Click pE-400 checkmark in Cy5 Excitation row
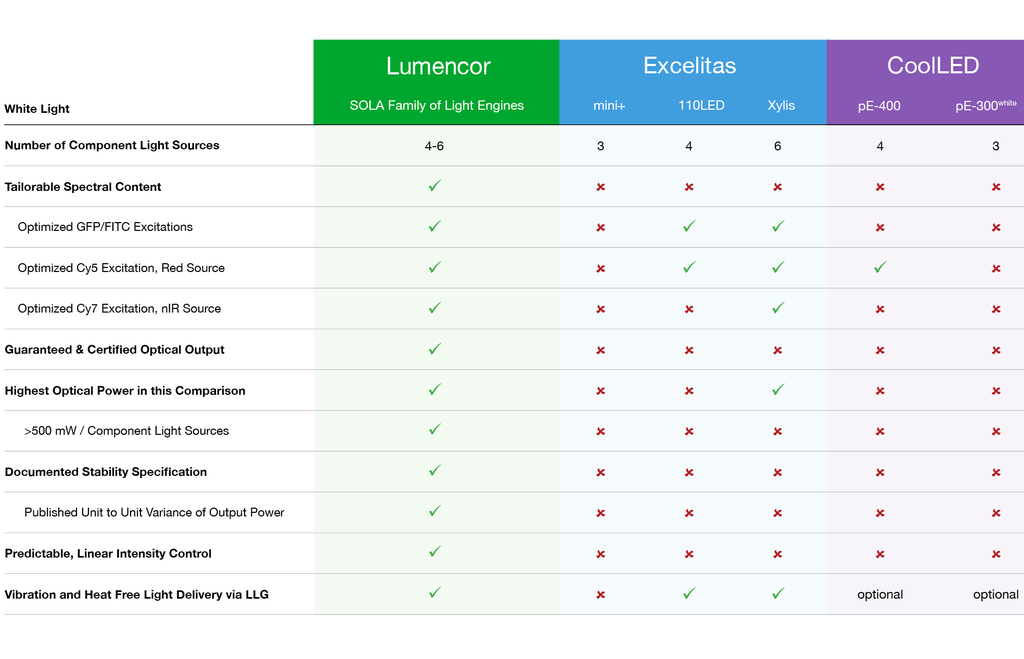This screenshot has height=659, width=1024. (x=880, y=267)
